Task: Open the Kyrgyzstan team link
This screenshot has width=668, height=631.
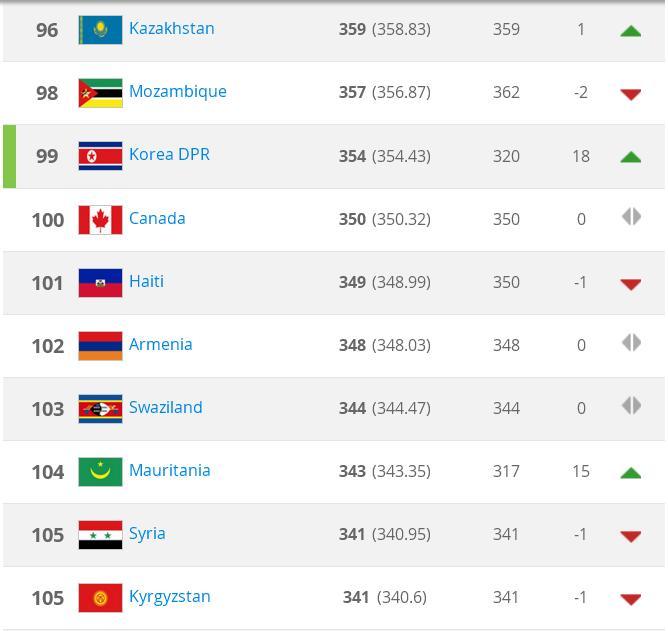Action: point(170,597)
